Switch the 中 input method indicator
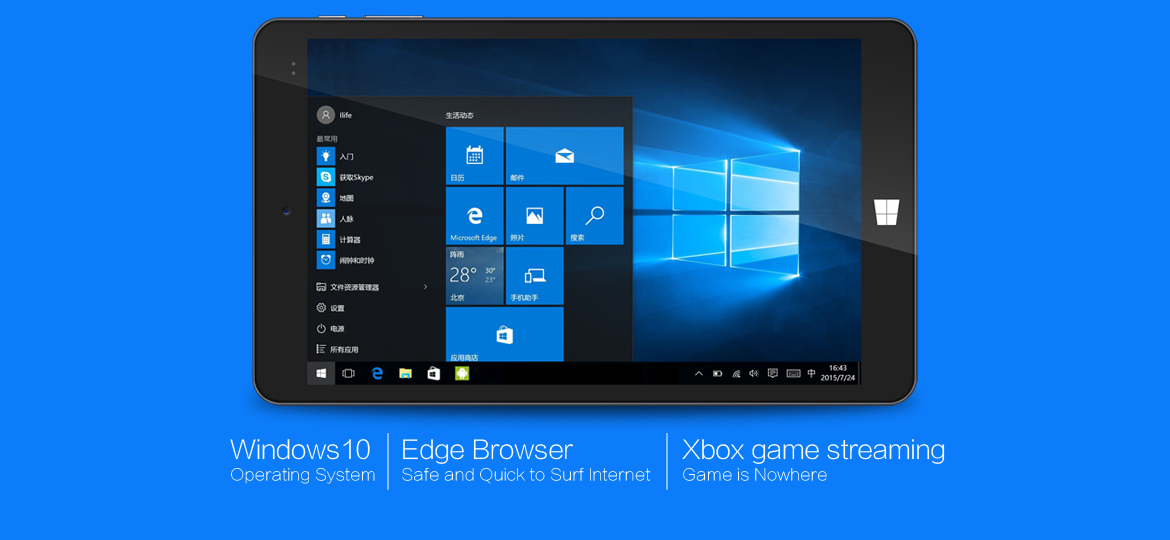Screen dimensions: 1170x540 [812, 374]
